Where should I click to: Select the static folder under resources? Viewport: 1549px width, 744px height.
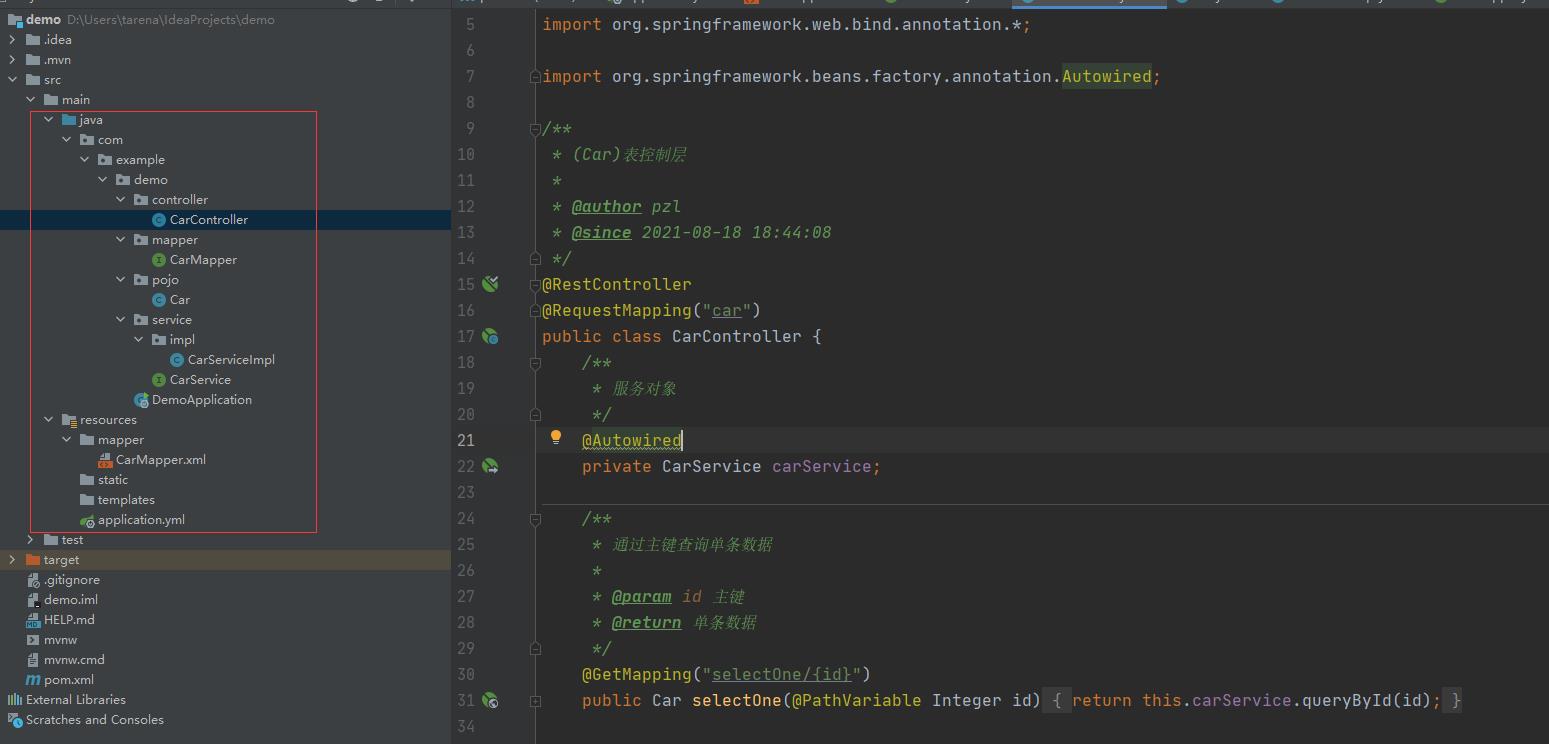pyautogui.click(x=225, y=480)
